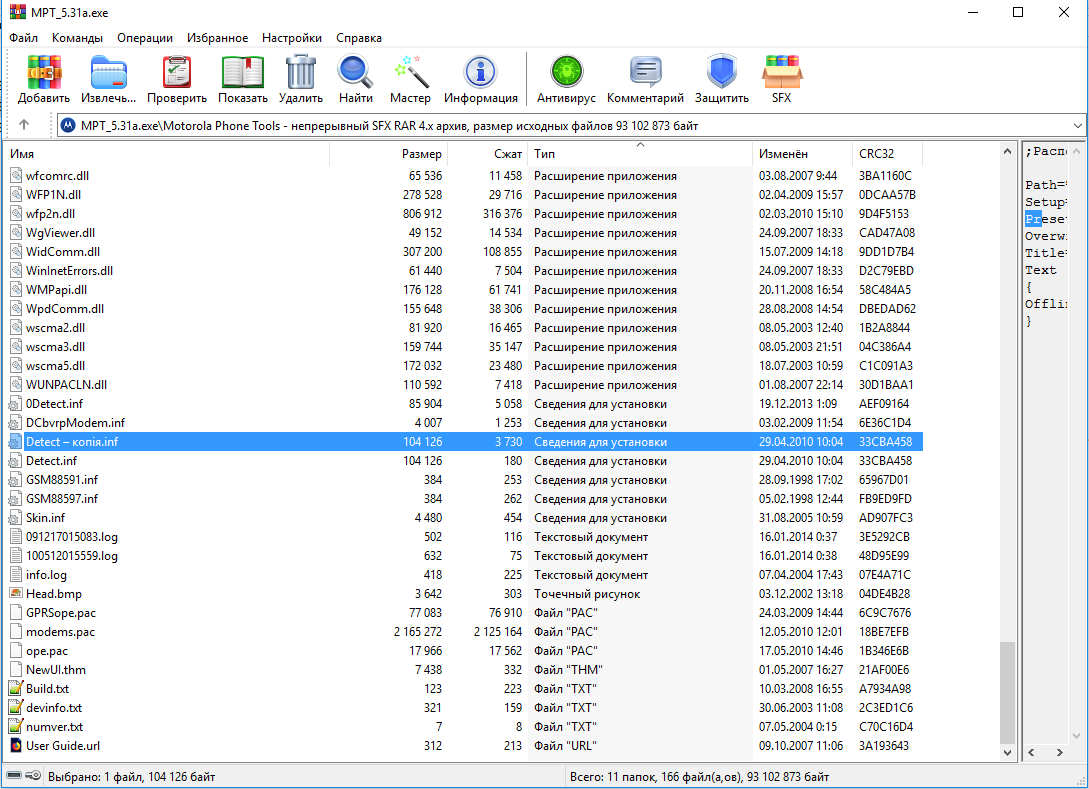Open the address bar path dropdown
Screen dimensions: 1089x789
tap(1077, 126)
